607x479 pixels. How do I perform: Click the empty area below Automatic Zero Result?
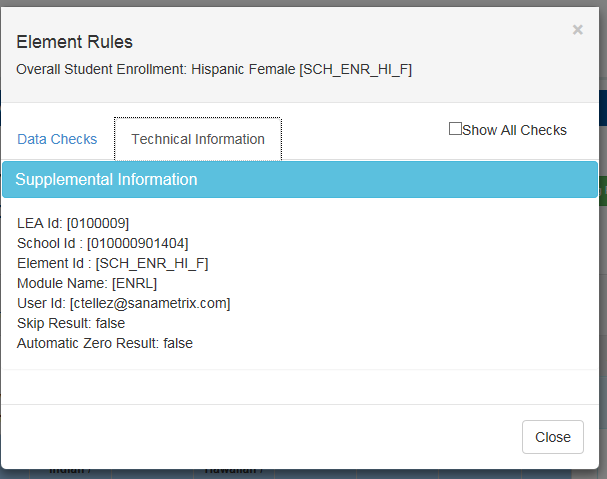(x=300, y=386)
